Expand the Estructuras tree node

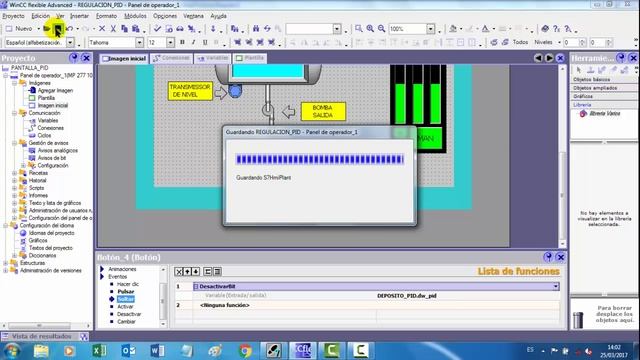(6, 263)
